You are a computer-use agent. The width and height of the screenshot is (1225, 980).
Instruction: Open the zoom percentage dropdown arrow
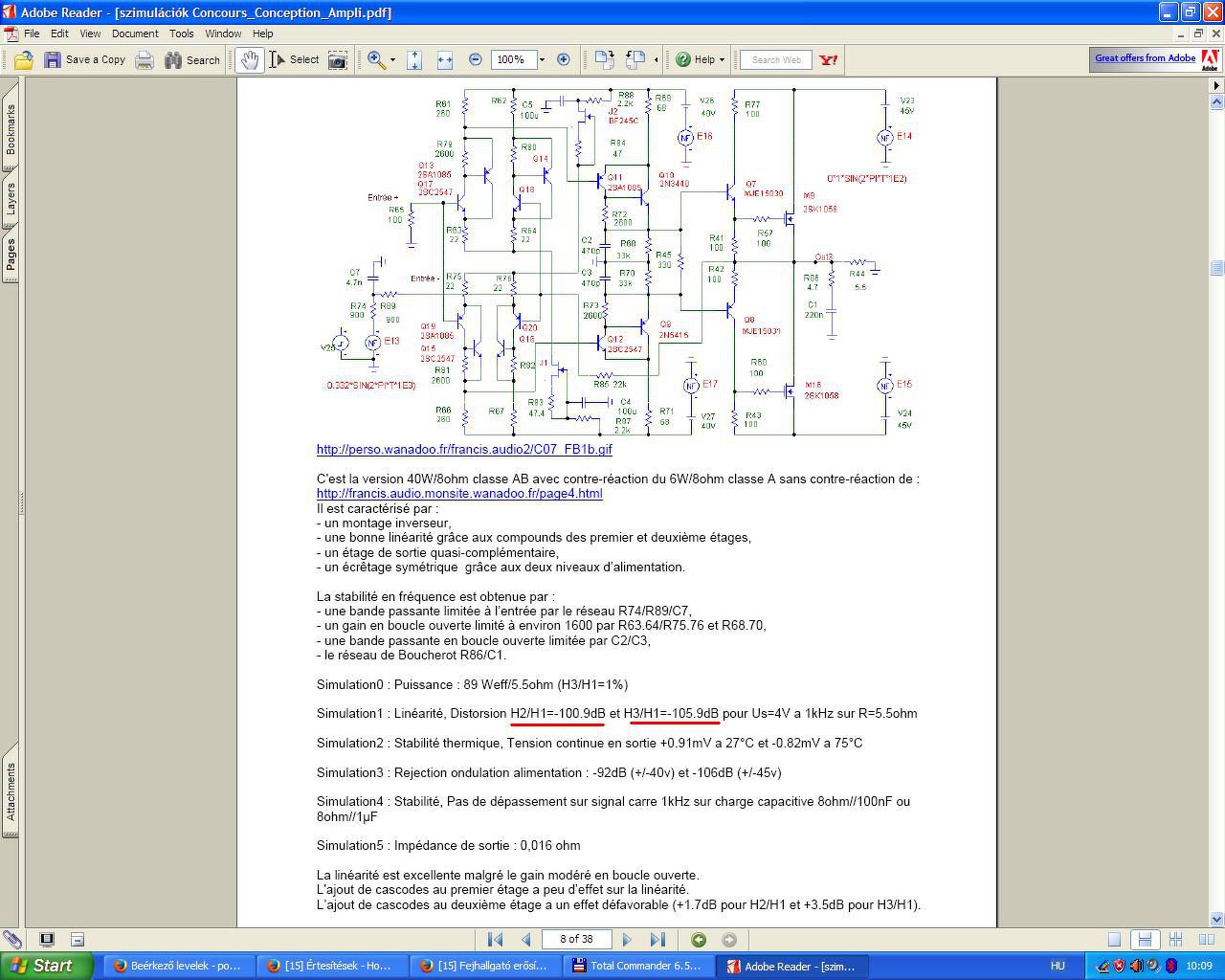tap(542, 59)
